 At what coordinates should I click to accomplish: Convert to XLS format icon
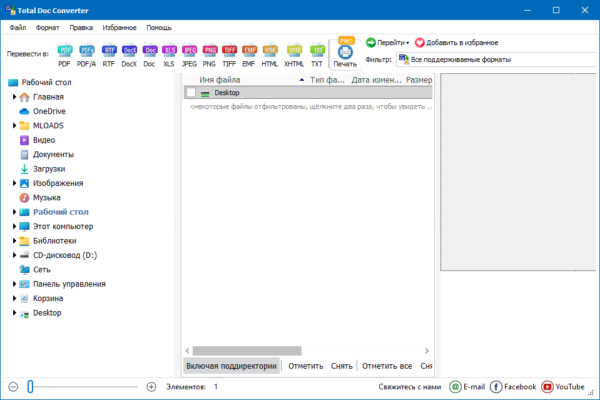tap(169, 50)
